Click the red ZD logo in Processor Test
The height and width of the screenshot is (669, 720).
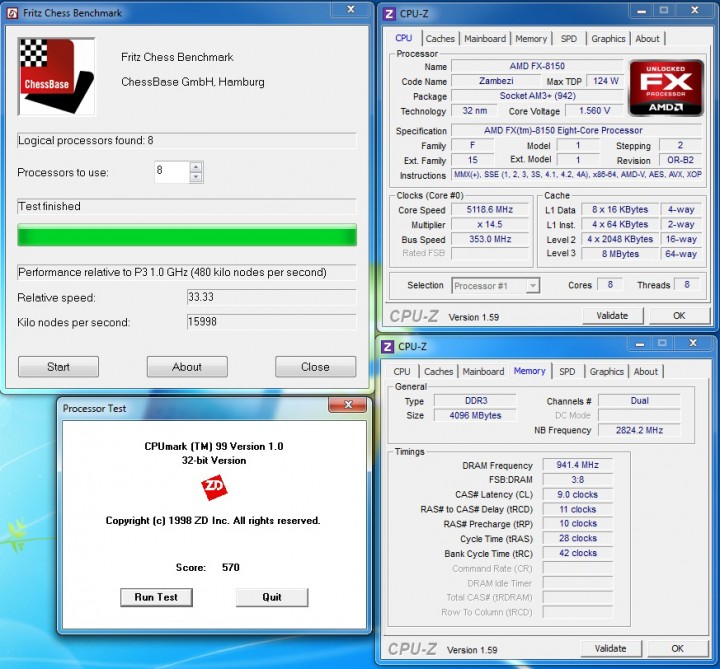coord(214,487)
